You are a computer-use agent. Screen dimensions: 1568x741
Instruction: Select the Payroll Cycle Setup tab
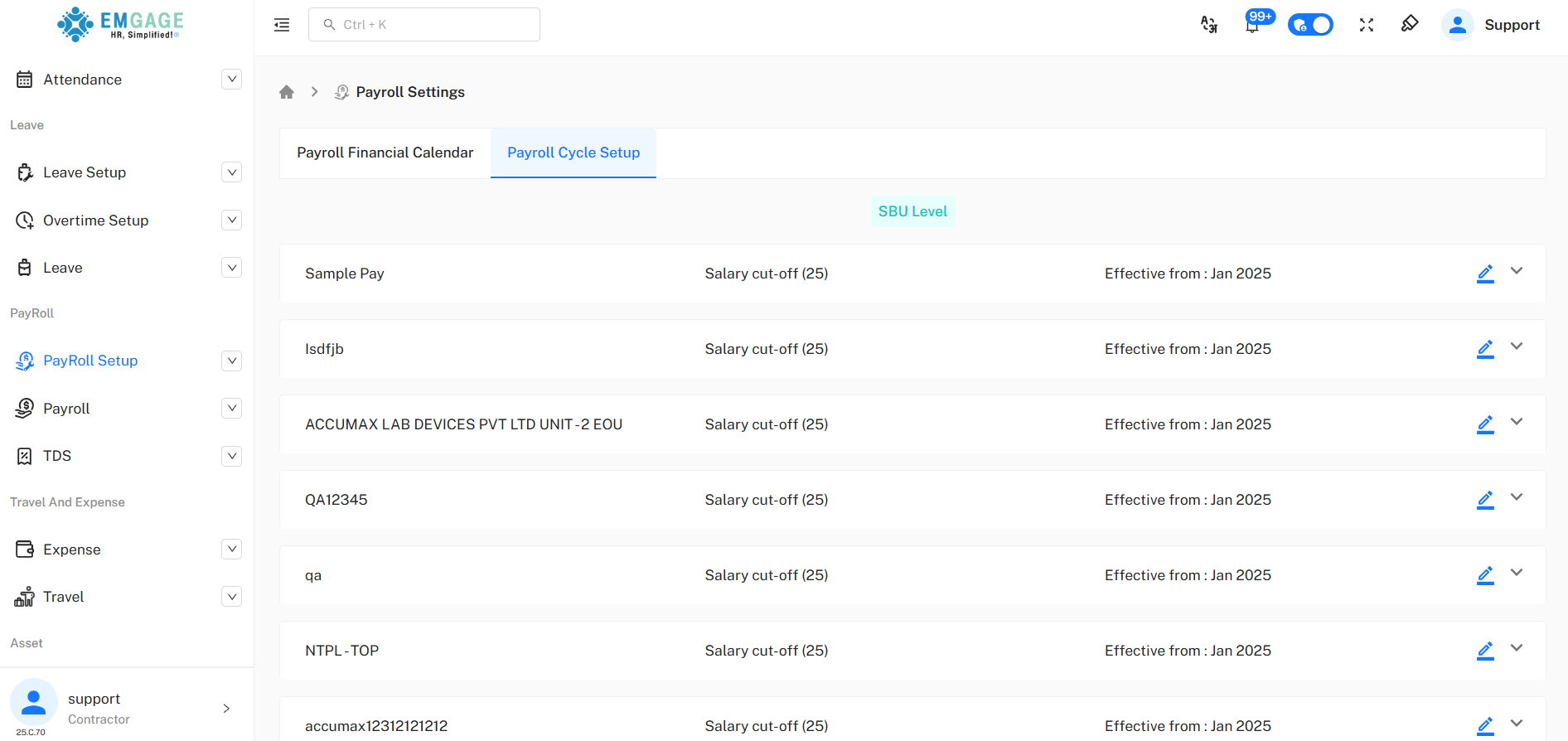573,153
